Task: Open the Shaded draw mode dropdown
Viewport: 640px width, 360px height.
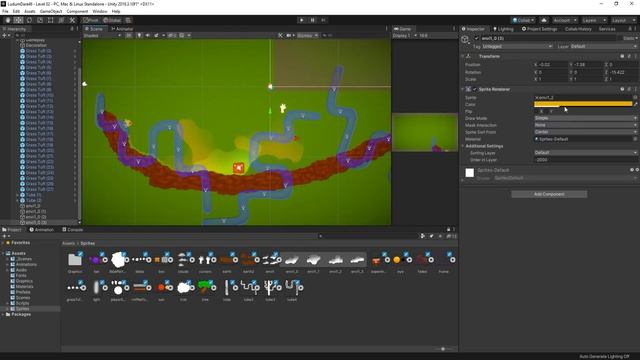Action: click(102, 36)
